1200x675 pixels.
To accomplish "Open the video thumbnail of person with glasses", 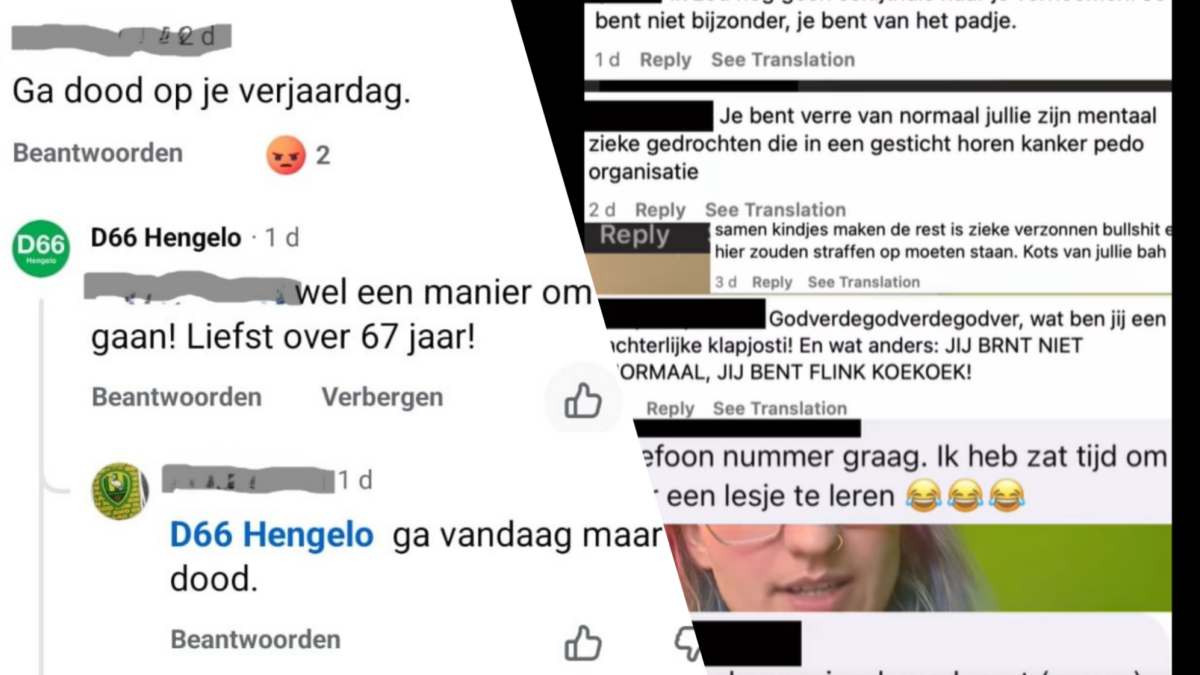I will (915, 567).
